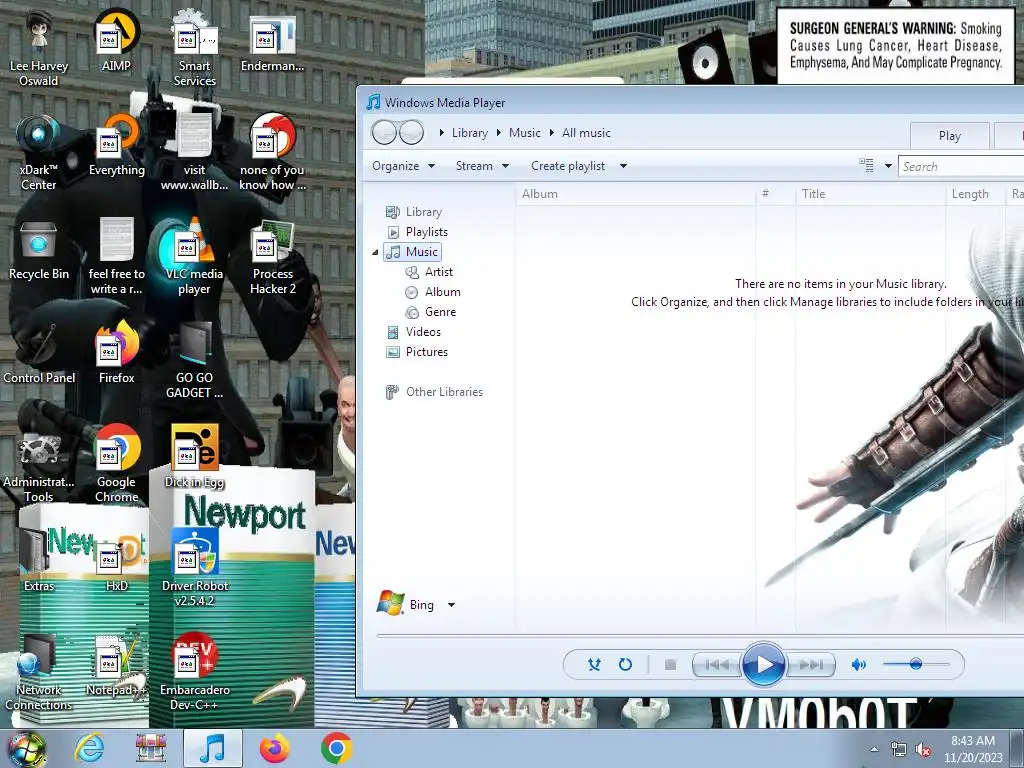Open the Stream menu

point(482,166)
